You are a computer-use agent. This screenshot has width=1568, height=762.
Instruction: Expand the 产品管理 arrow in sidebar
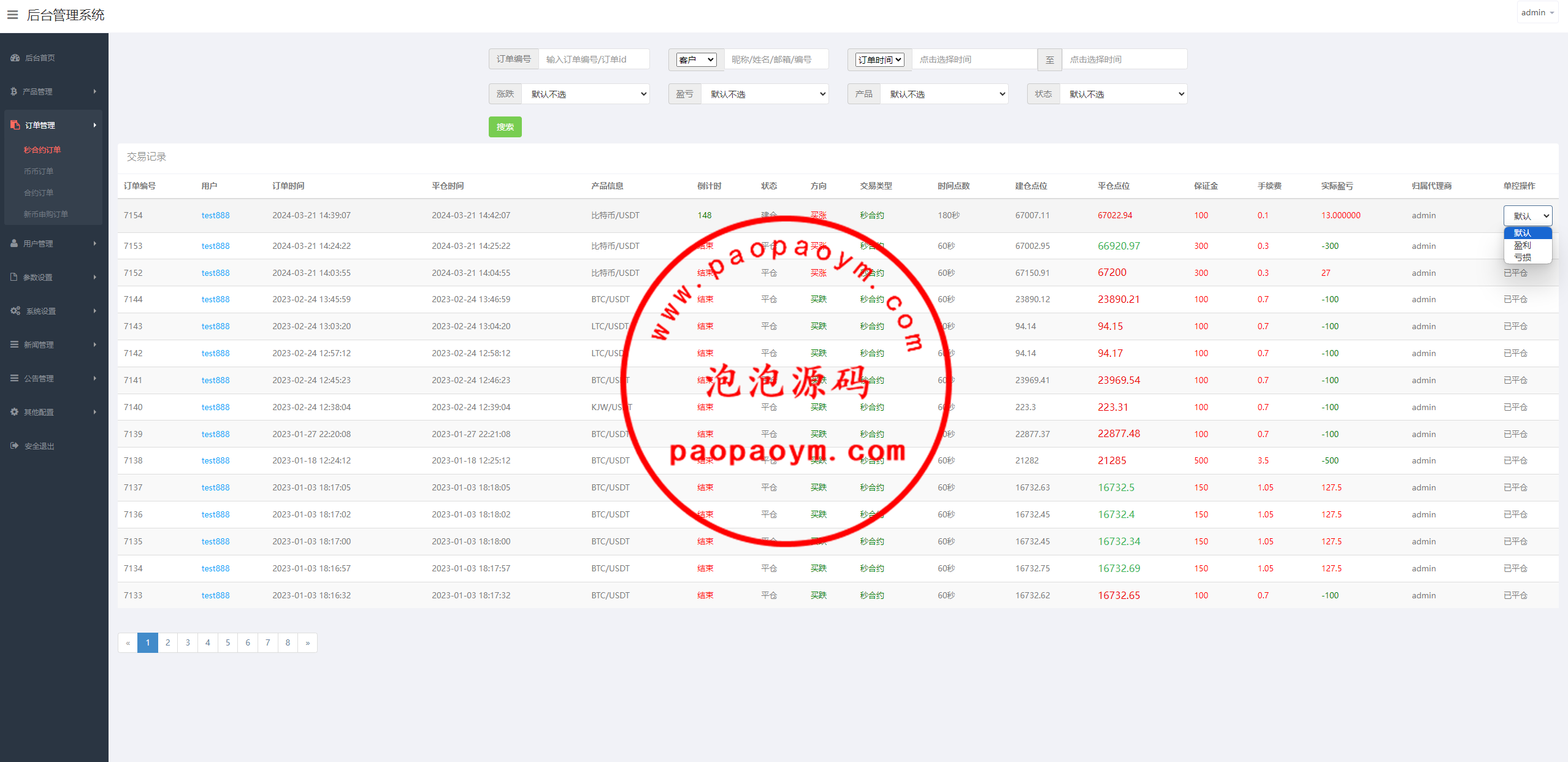click(95, 91)
